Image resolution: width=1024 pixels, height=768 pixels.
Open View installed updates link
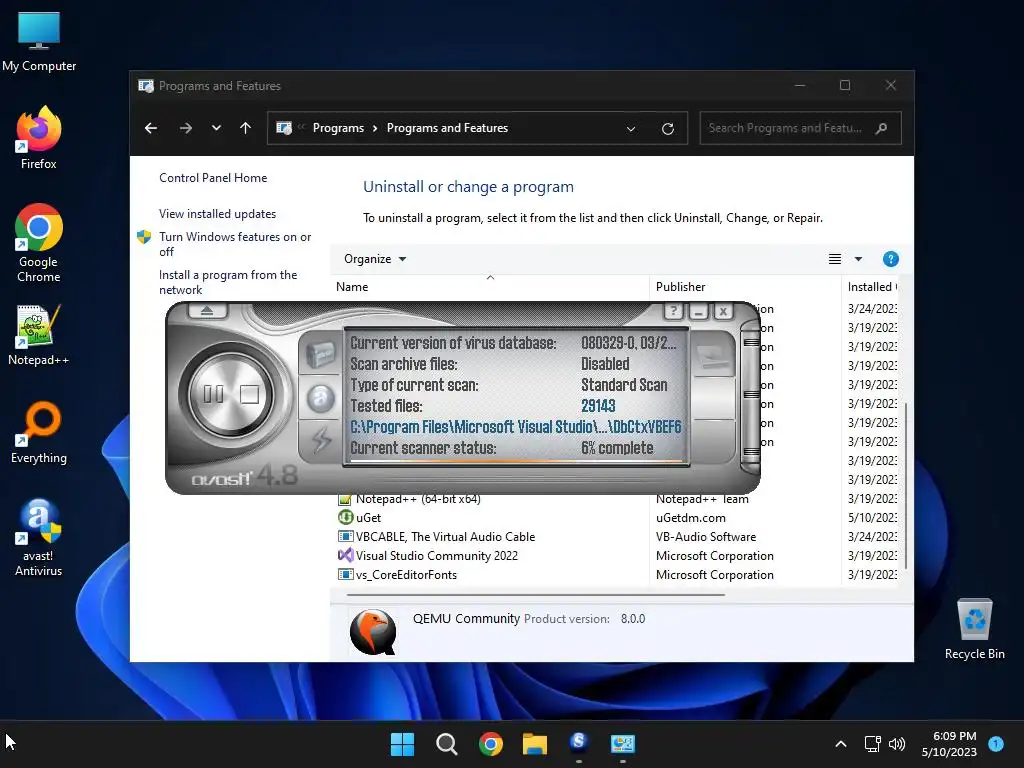(x=217, y=214)
